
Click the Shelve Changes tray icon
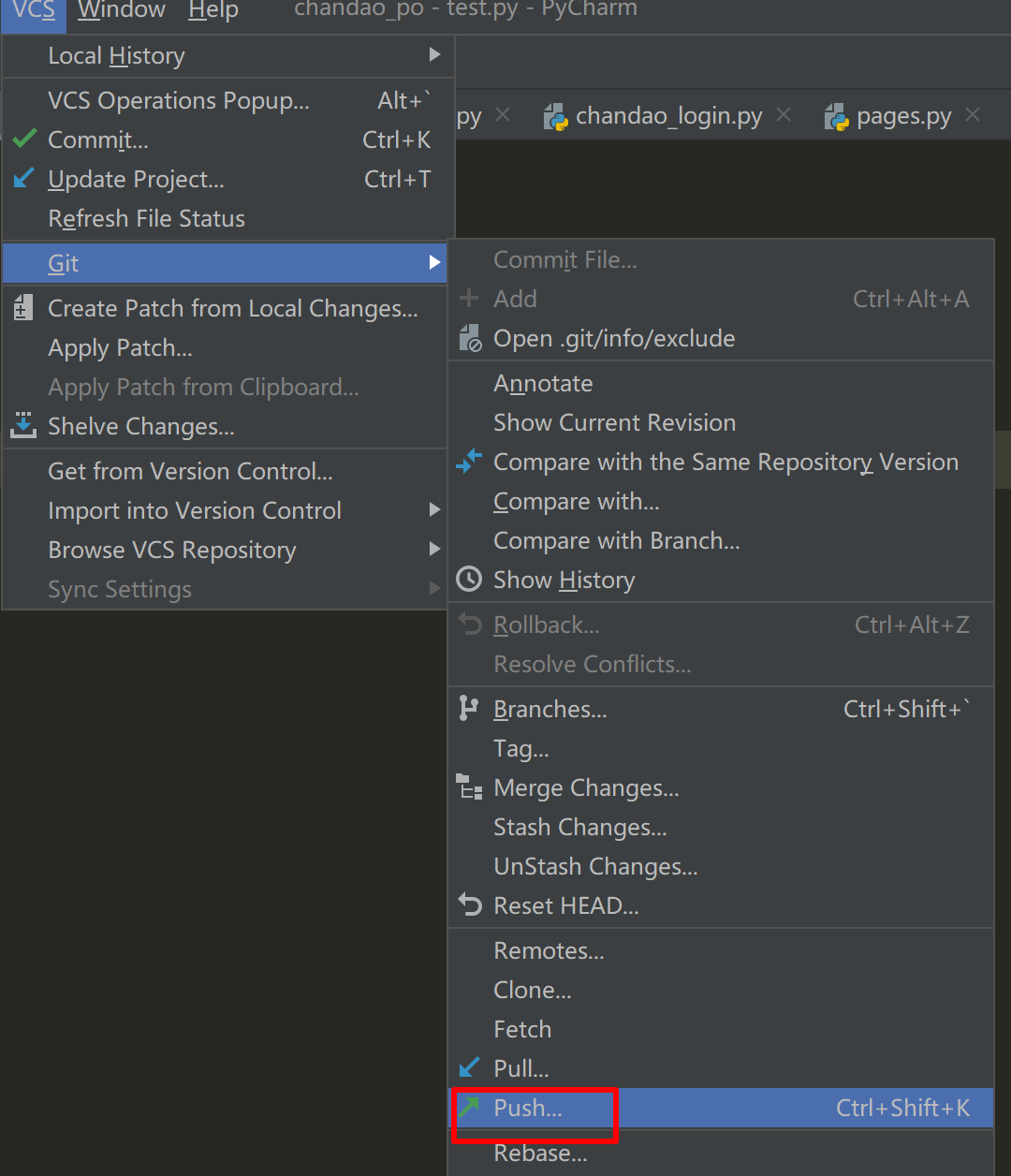[x=23, y=426]
